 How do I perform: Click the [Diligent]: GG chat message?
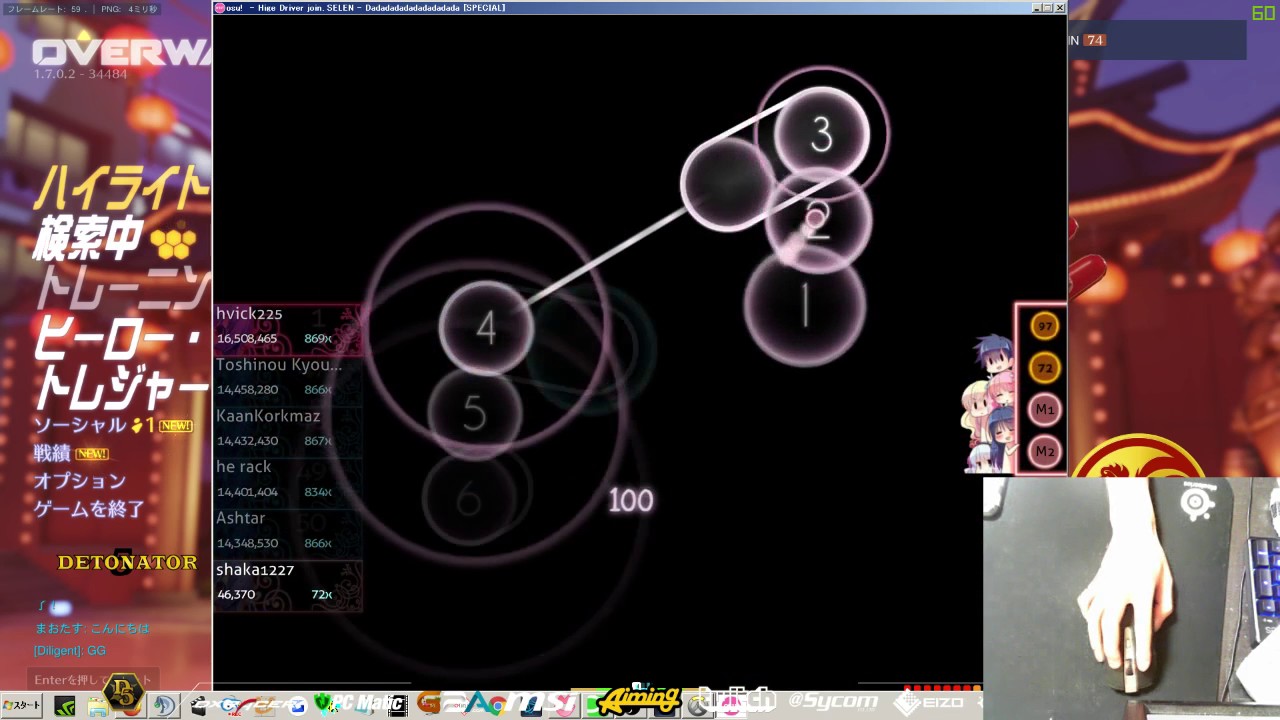[70, 651]
